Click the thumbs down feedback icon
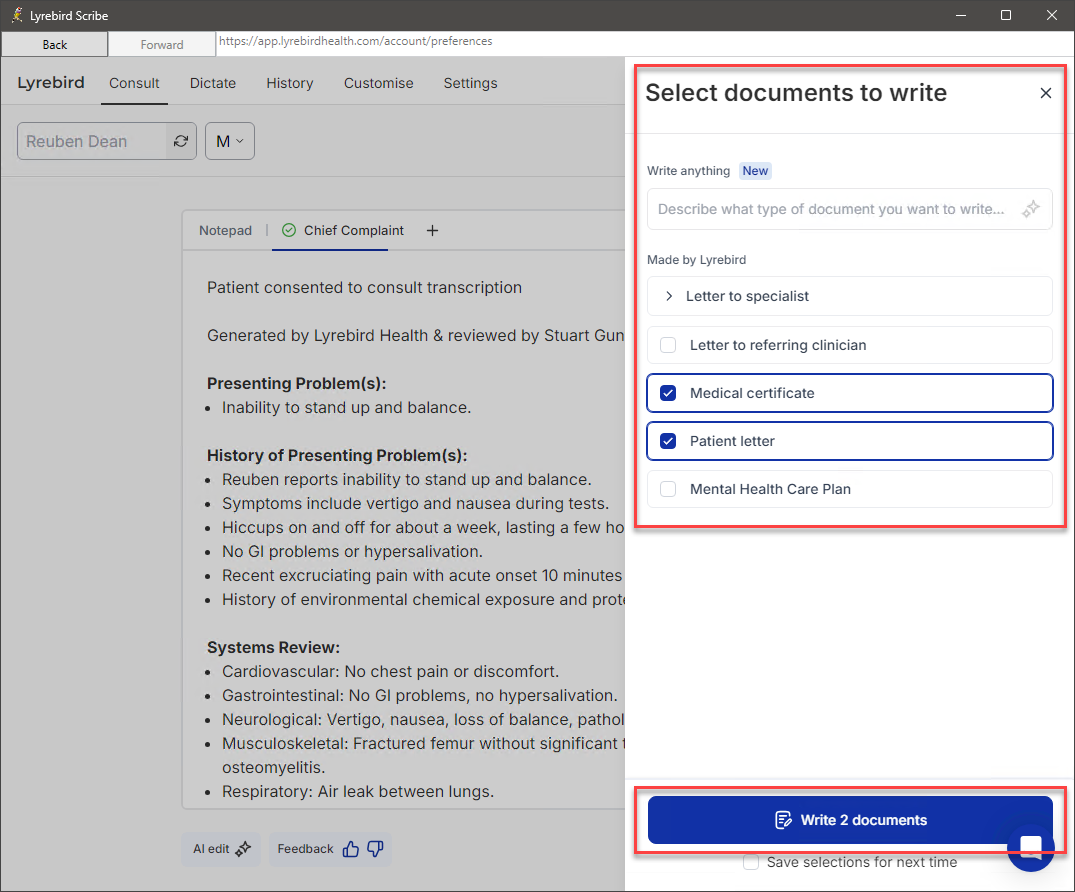This screenshot has height=892, width=1075. coord(375,849)
